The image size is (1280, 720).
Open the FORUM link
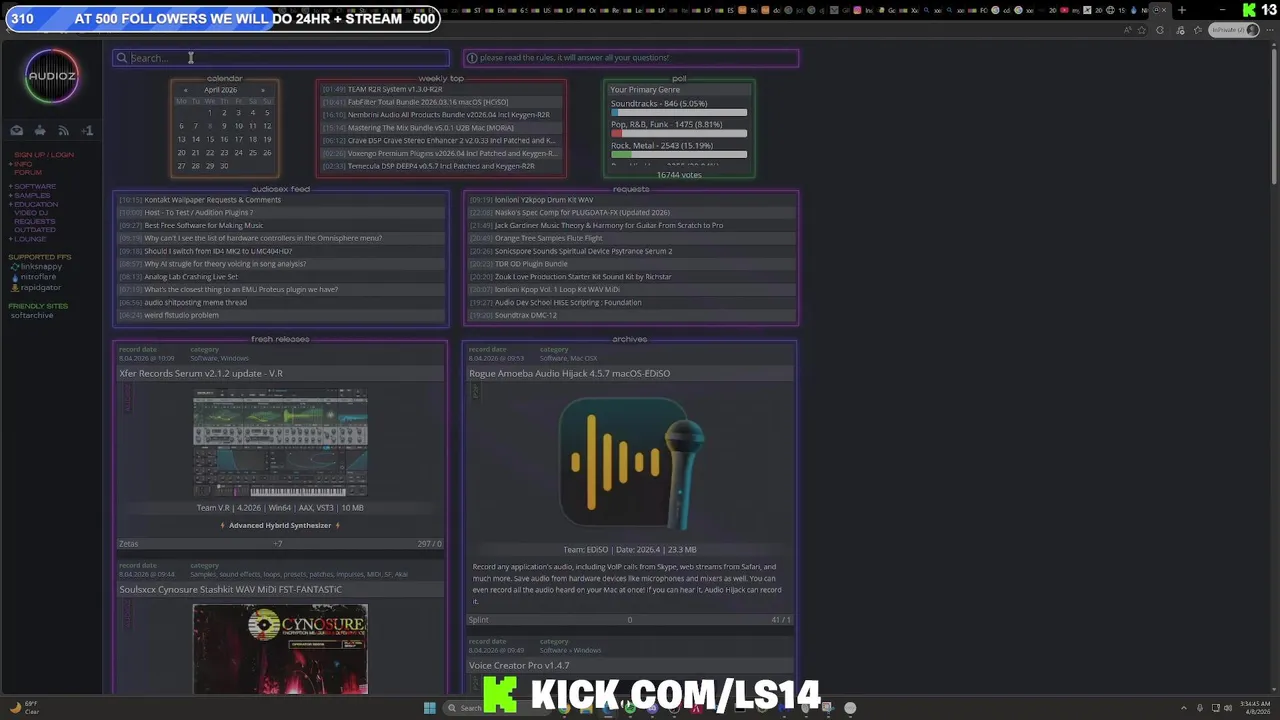click(28, 173)
